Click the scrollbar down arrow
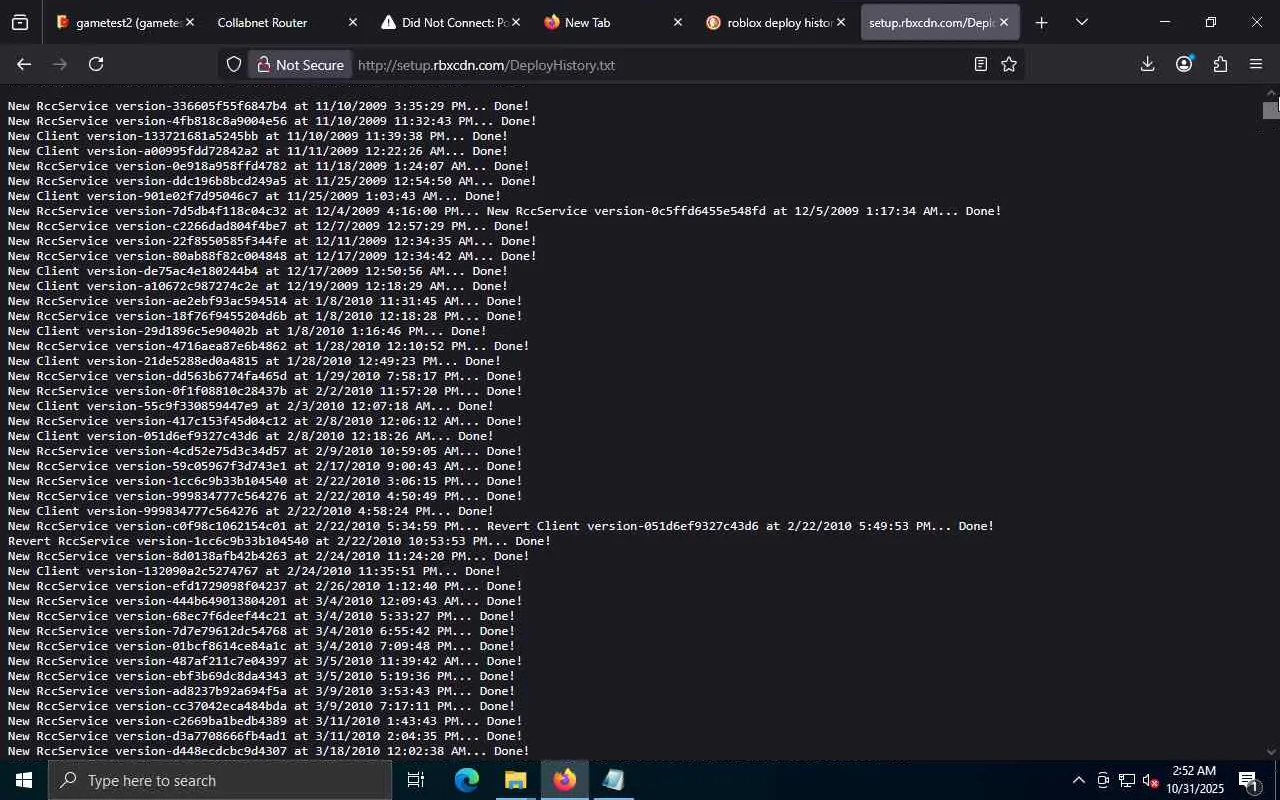1280x800 pixels. 1271,752
